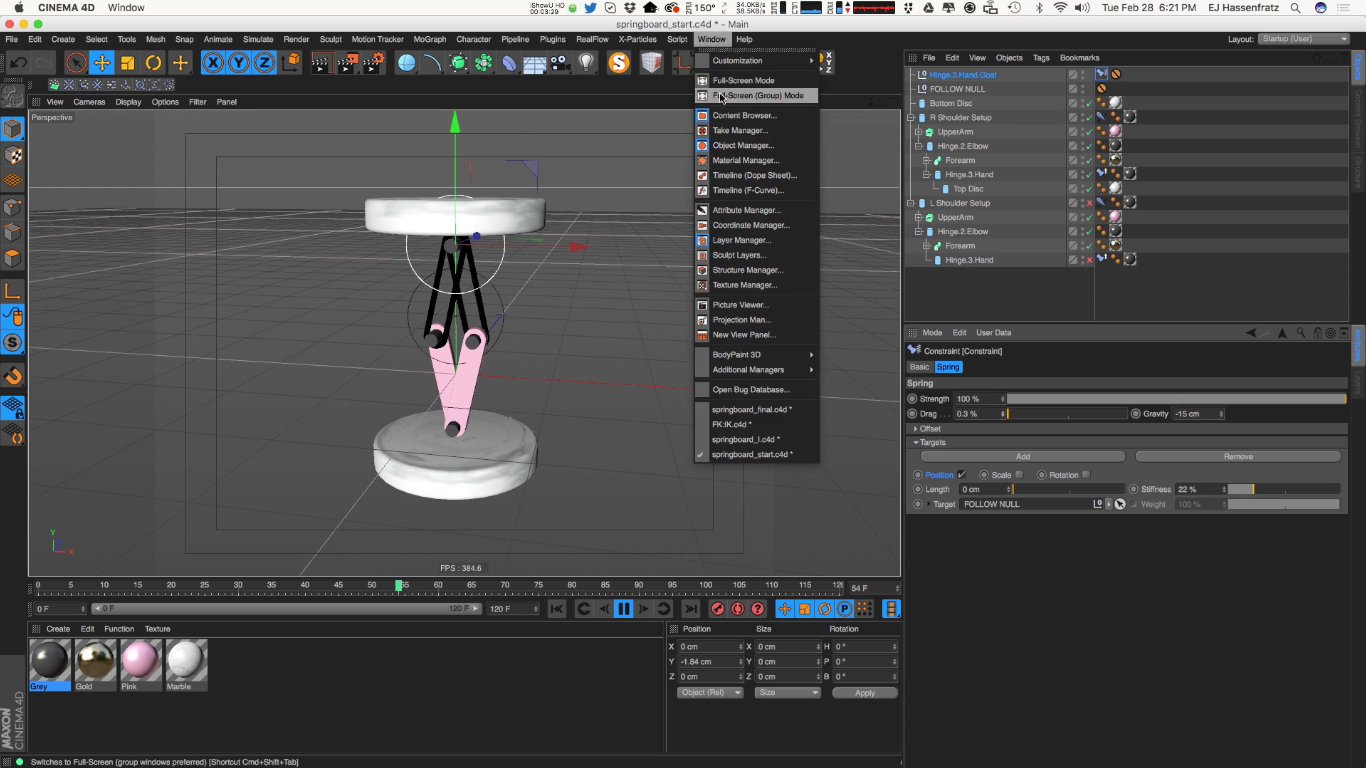Click the Apply coordinates button
The width and height of the screenshot is (1366, 768).
865,693
